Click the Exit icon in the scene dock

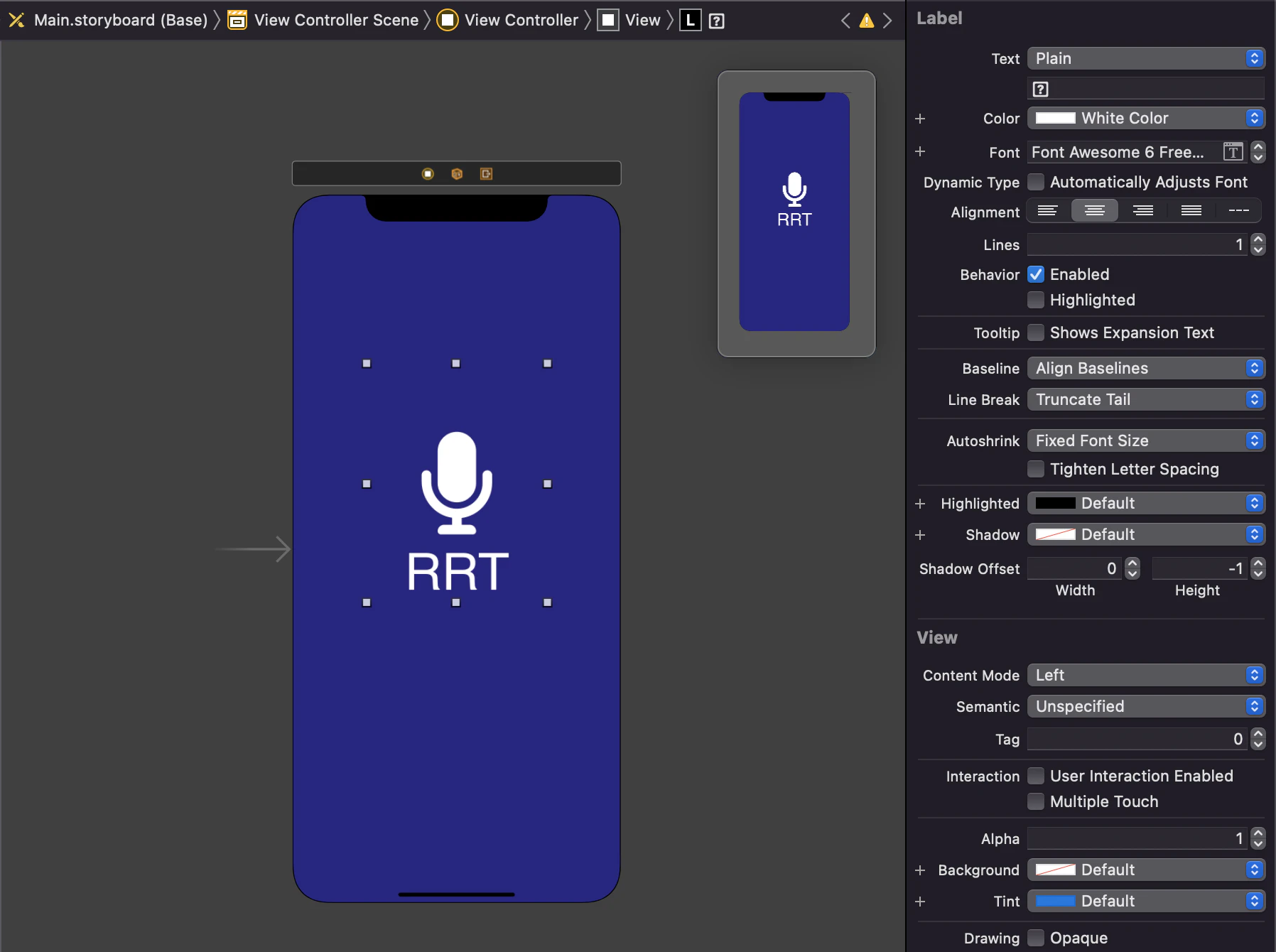pos(486,174)
